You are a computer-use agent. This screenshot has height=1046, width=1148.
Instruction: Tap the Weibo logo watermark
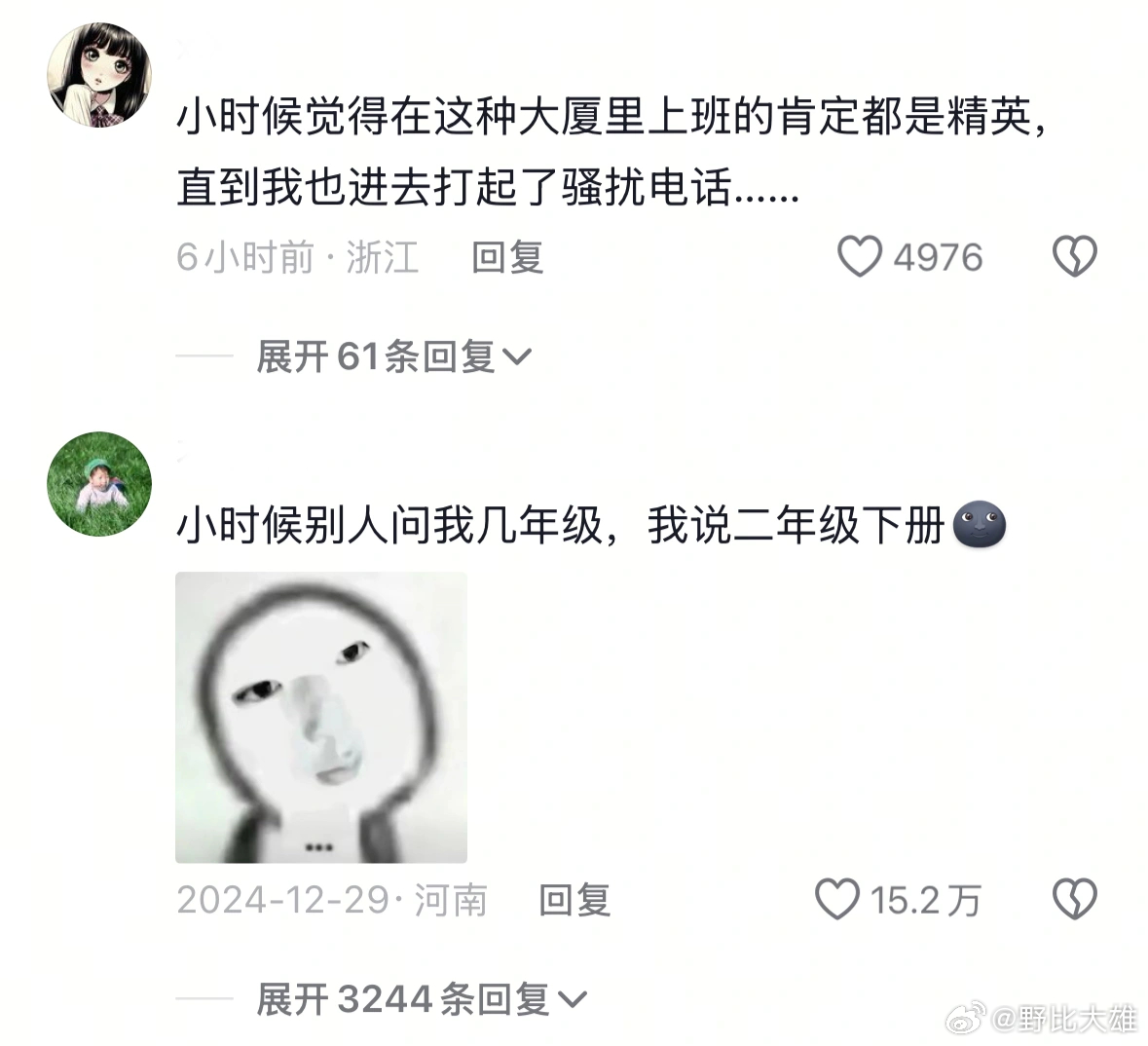(x=967, y=1018)
